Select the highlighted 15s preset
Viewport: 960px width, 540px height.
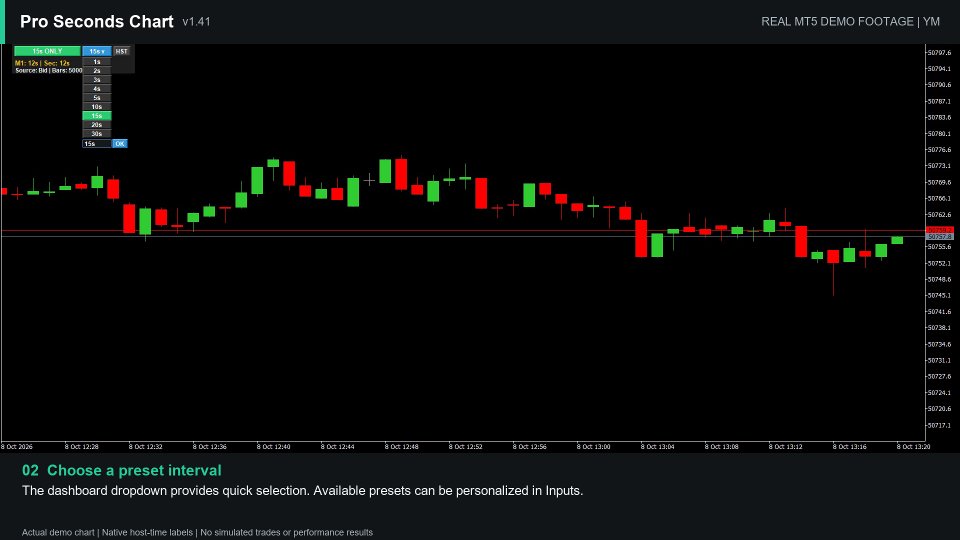point(97,116)
